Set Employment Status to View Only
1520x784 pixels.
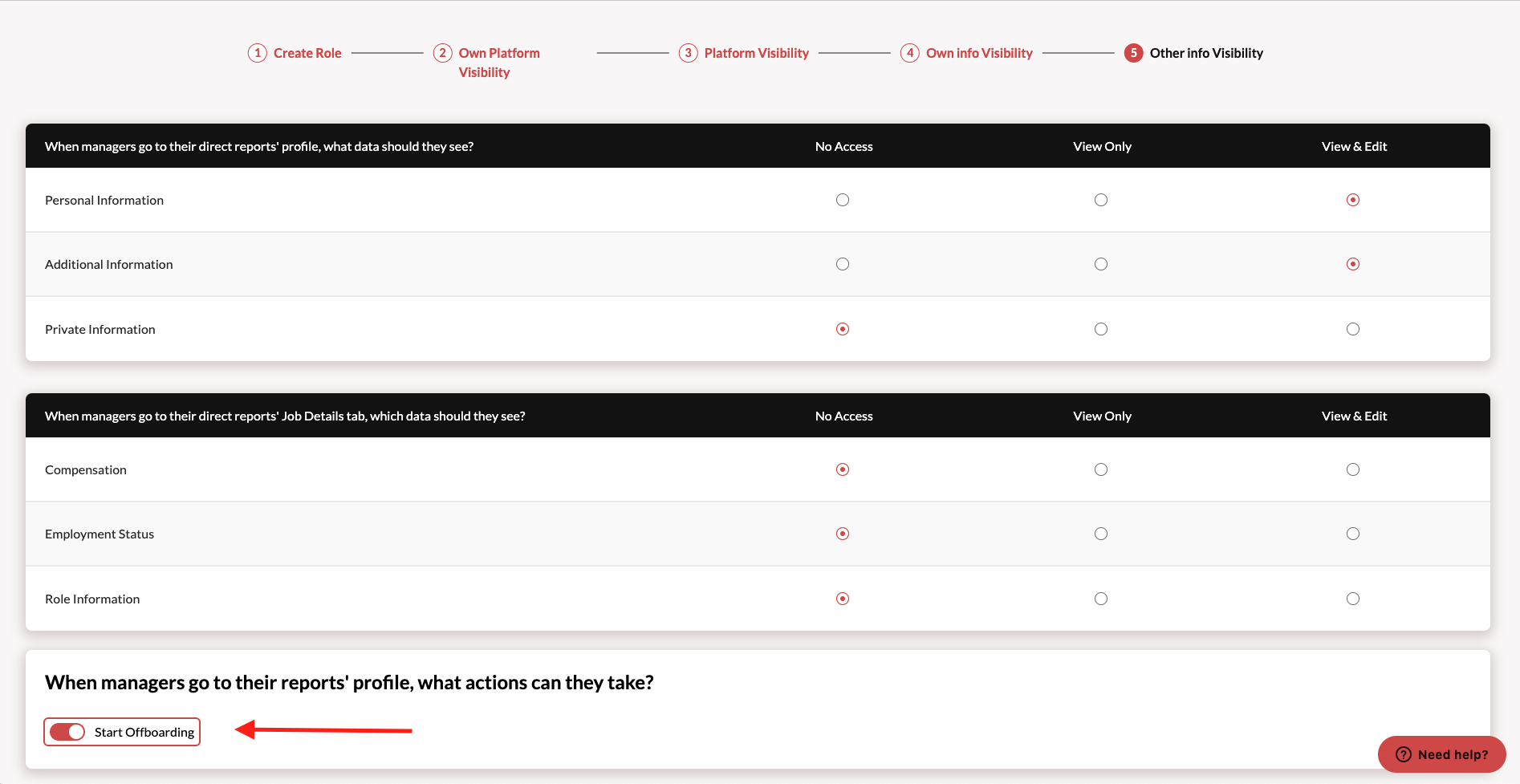1101,534
